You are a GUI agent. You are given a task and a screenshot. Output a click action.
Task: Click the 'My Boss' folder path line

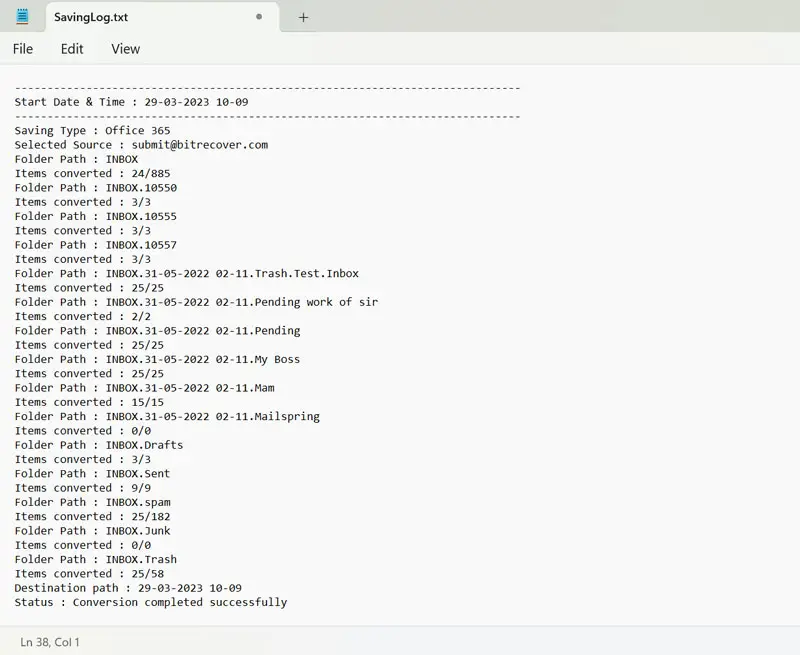(157, 359)
